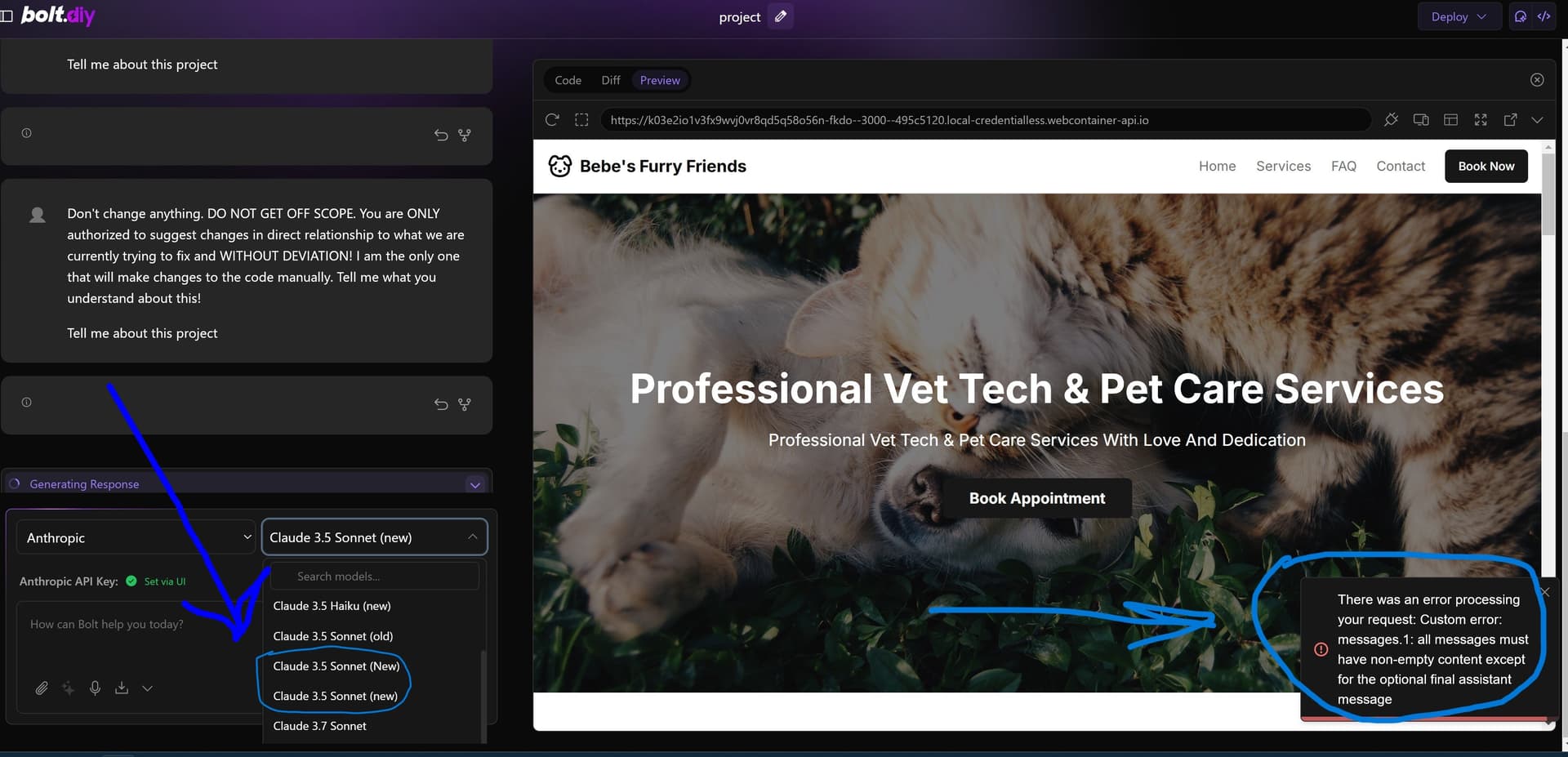Expand the chevron next to the download icon

147,688
